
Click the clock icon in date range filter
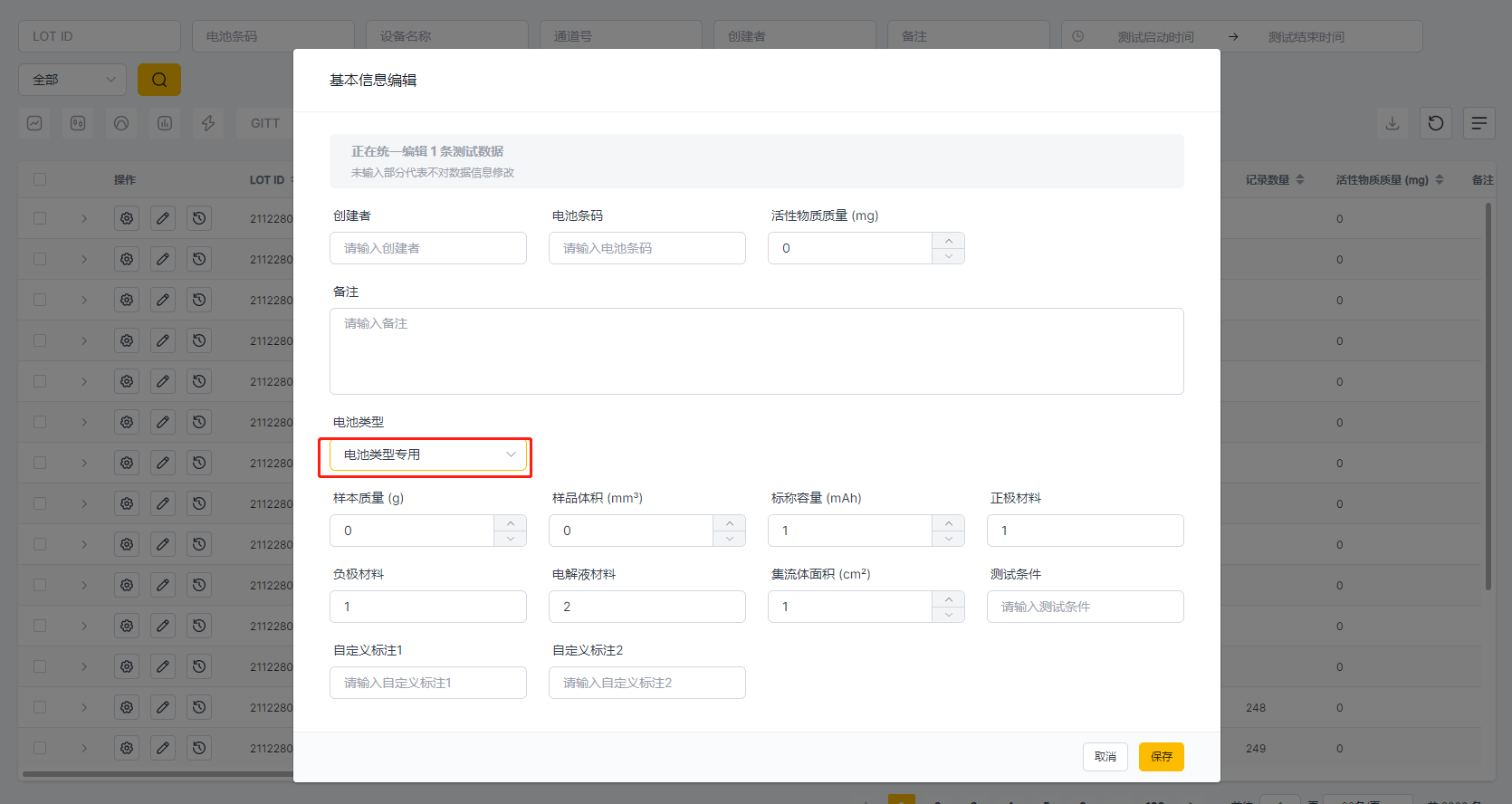(x=1078, y=36)
